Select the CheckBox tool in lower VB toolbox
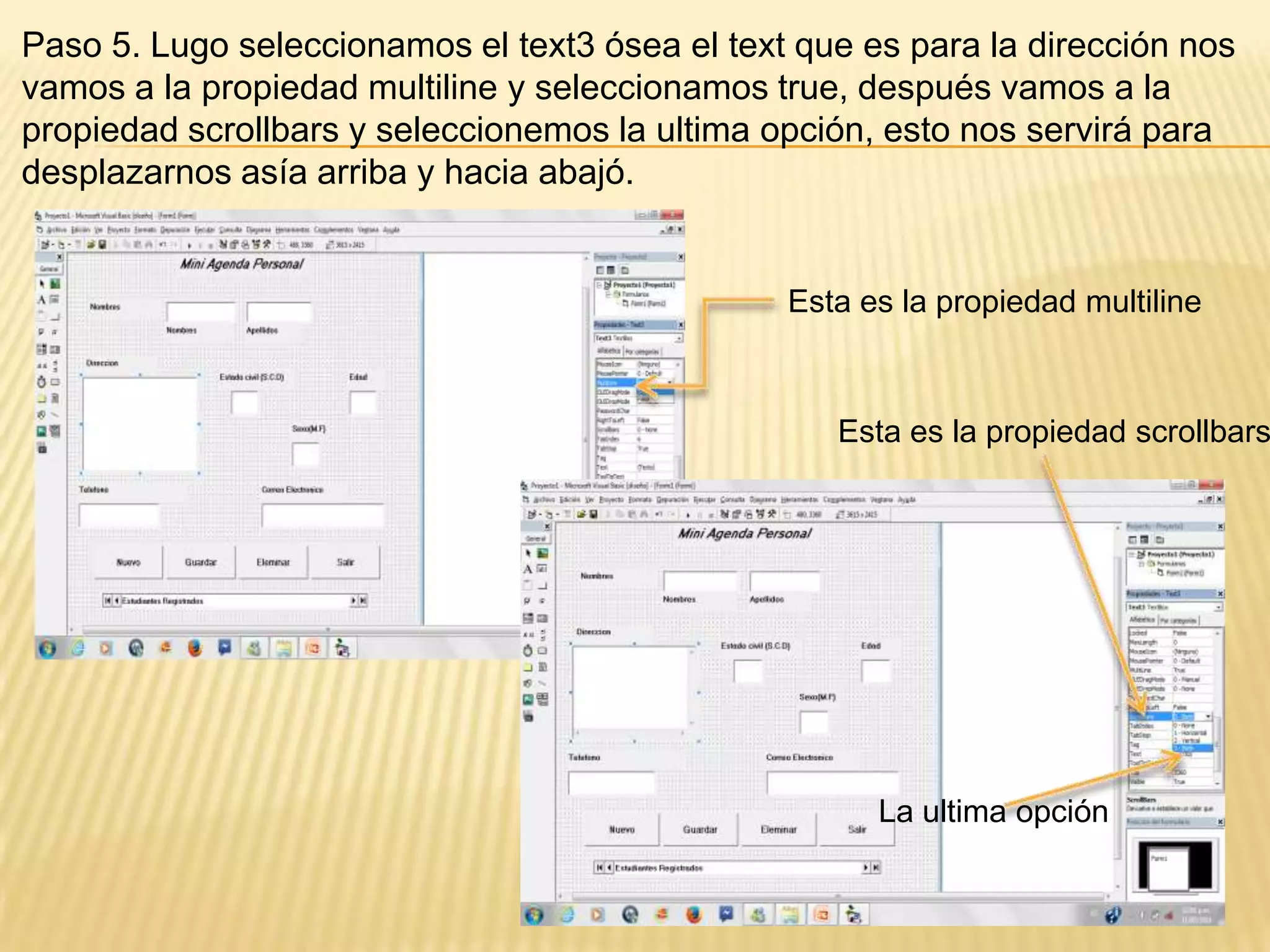Image resolution: width=1270 pixels, height=952 pixels. [x=528, y=601]
